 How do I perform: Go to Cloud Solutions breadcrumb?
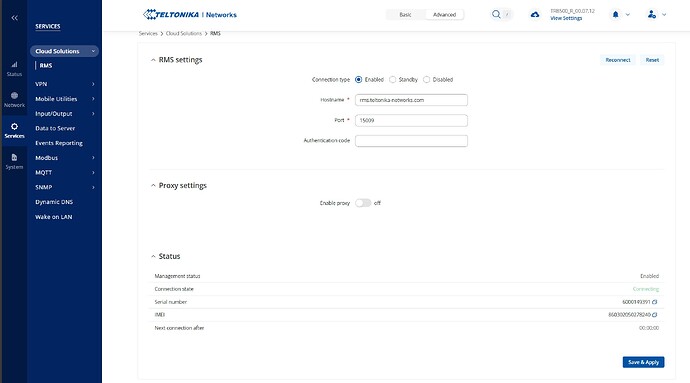coord(184,33)
